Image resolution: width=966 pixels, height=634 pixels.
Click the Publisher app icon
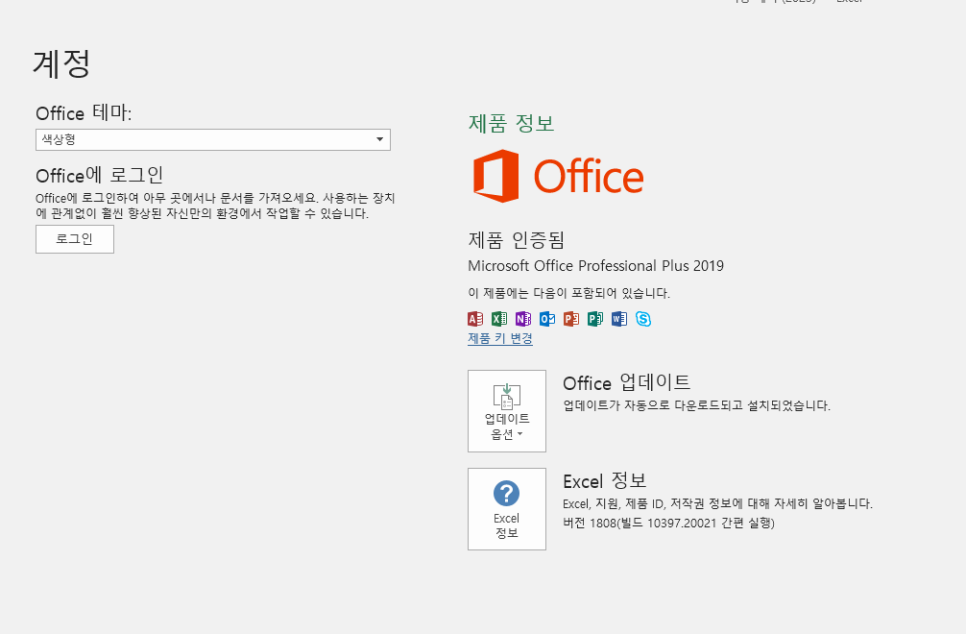(595, 319)
